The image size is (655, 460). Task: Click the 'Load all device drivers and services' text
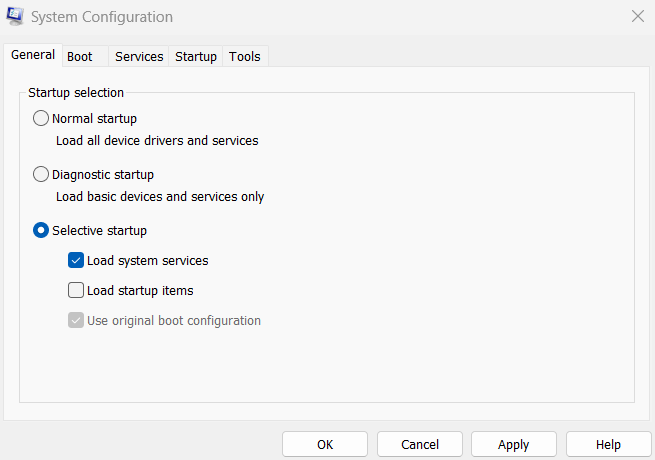click(157, 141)
